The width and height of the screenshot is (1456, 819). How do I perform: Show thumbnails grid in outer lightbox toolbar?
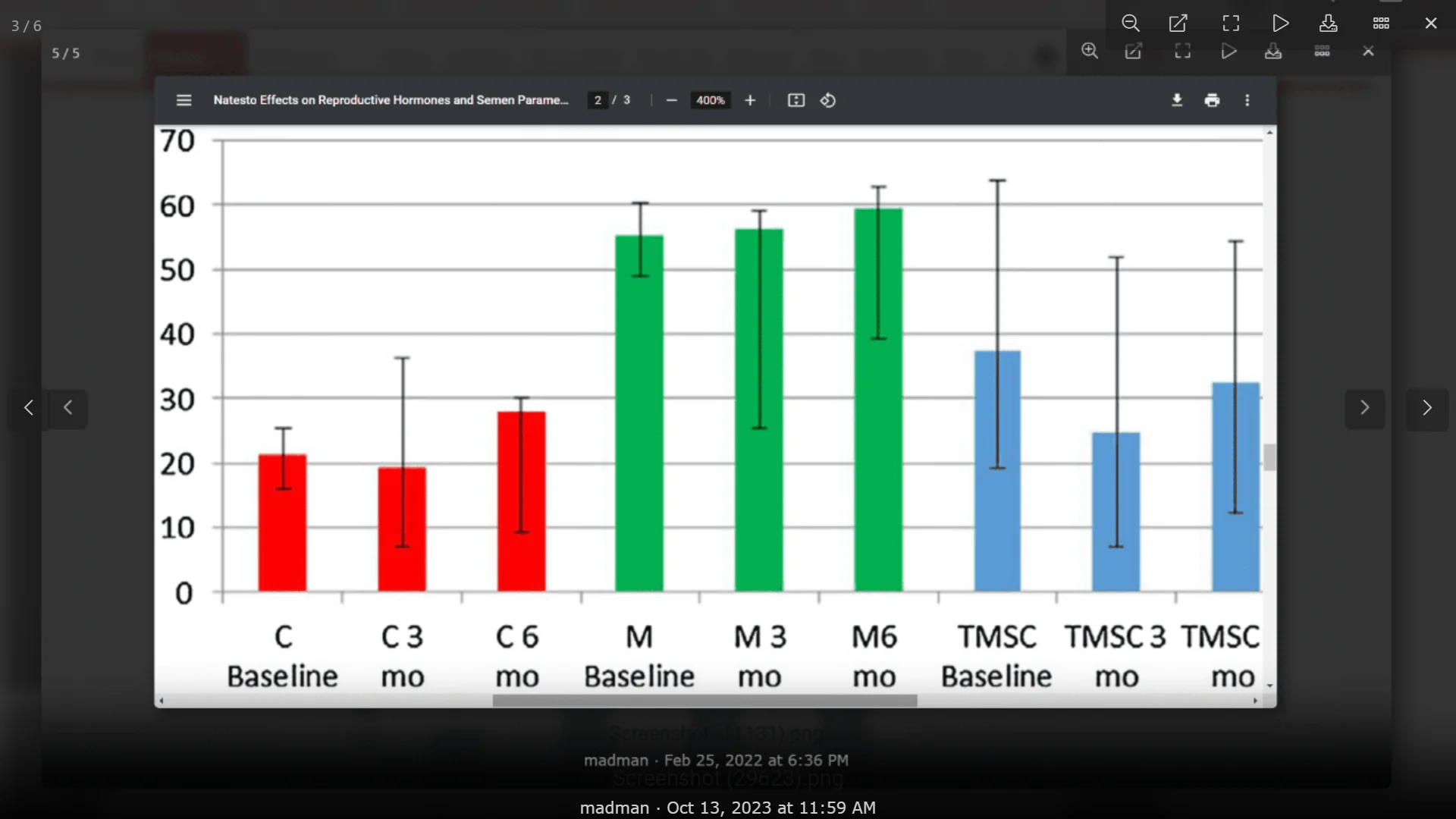[1381, 24]
